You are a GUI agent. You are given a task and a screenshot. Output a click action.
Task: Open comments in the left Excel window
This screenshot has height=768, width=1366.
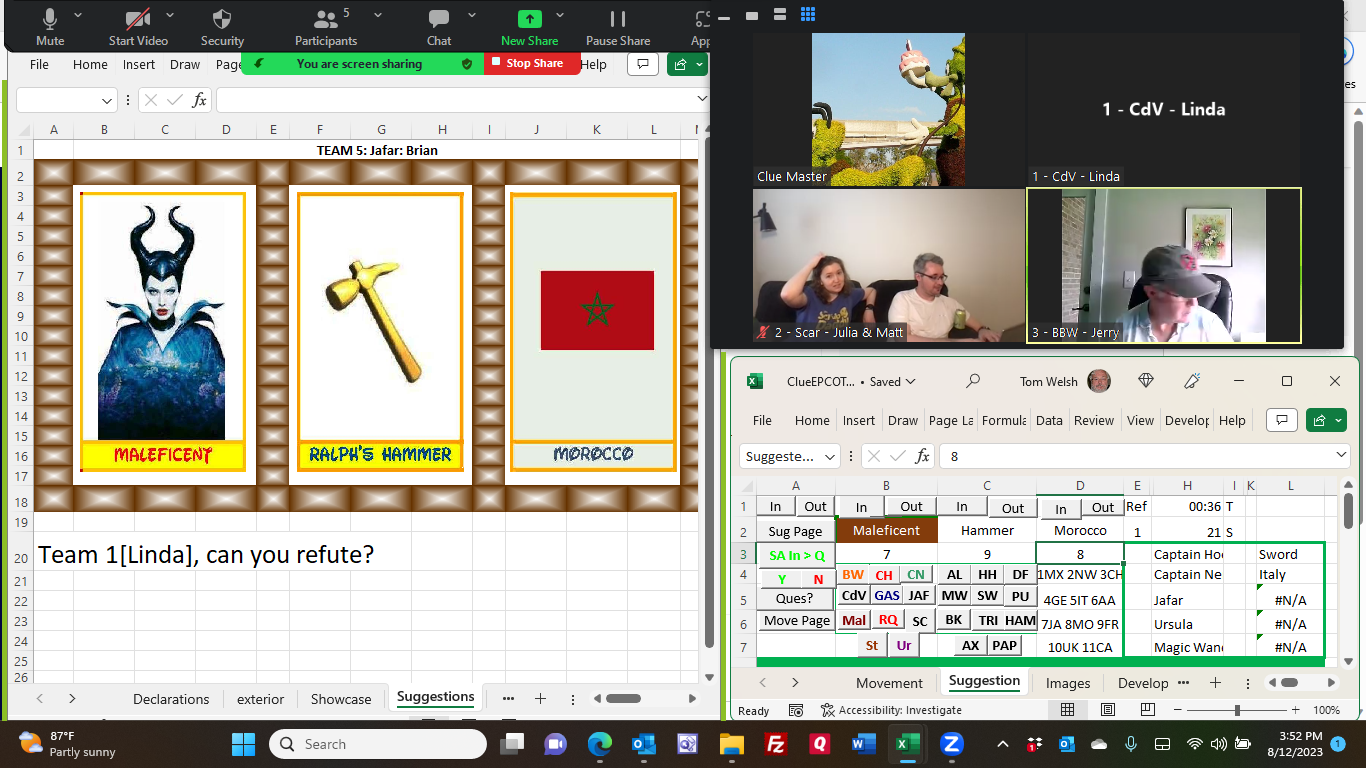click(642, 64)
